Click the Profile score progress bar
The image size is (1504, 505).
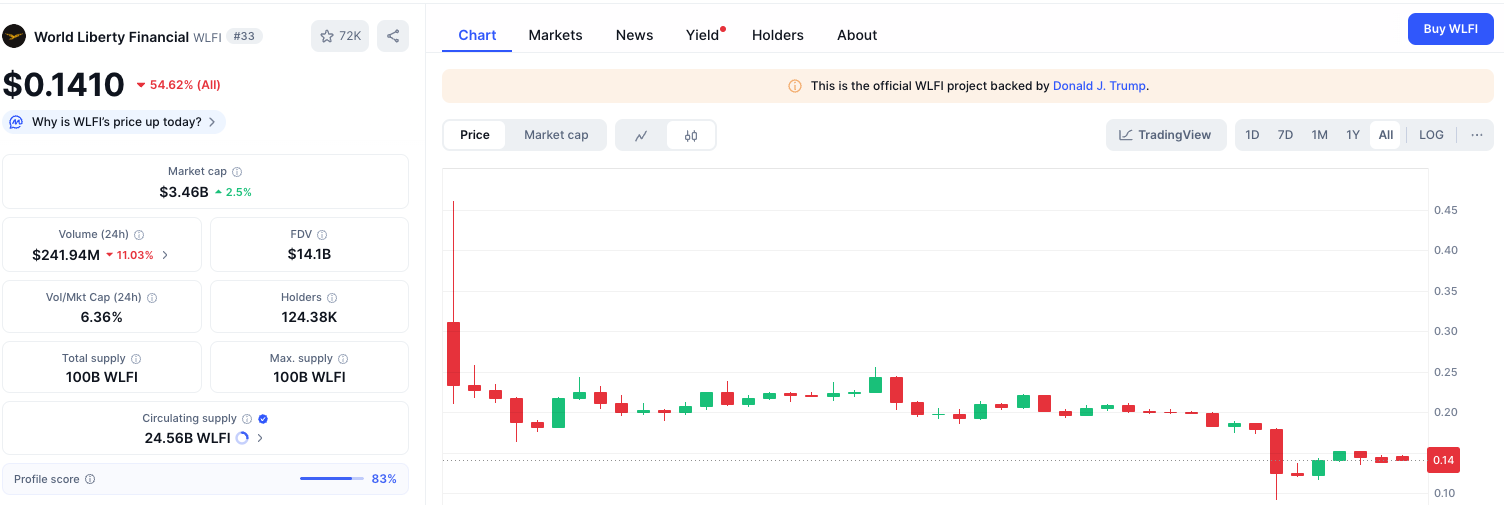tap(332, 479)
